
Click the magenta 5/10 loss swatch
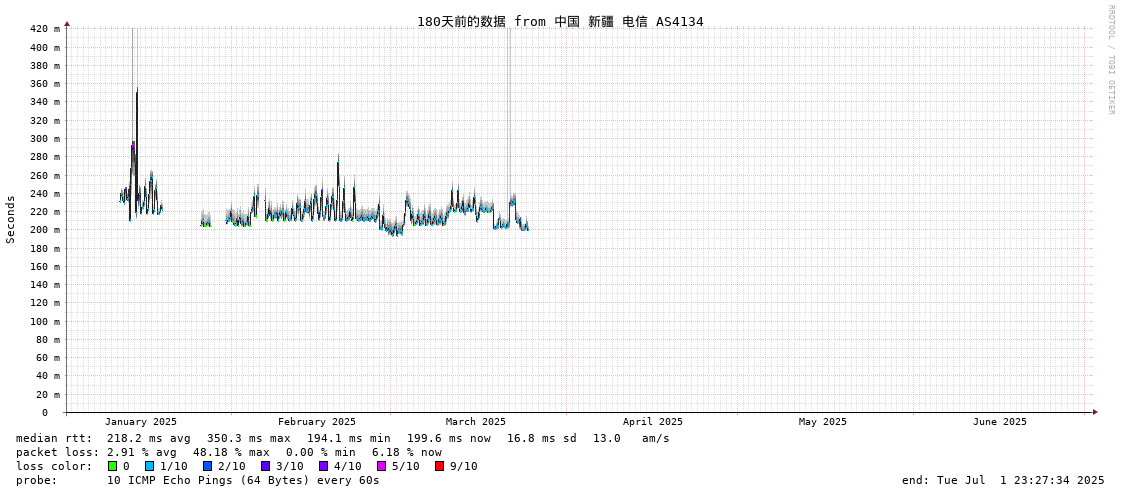click(x=382, y=466)
